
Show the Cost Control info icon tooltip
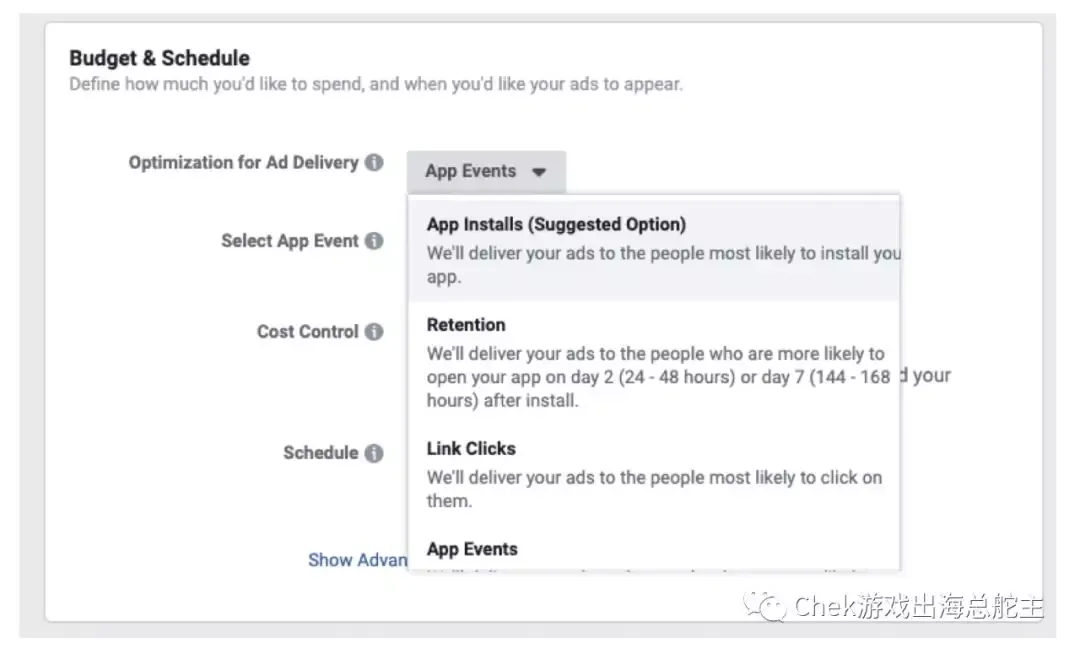coord(374,332)
